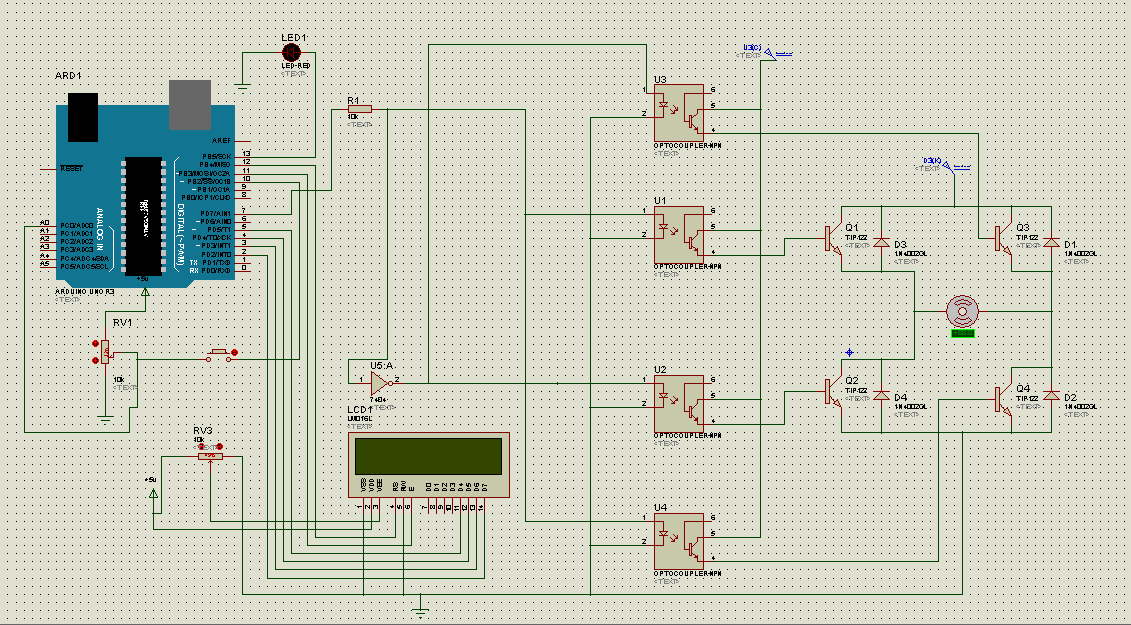
Task: Select transistor Q2 TIP122
Action: click(834, 392)
